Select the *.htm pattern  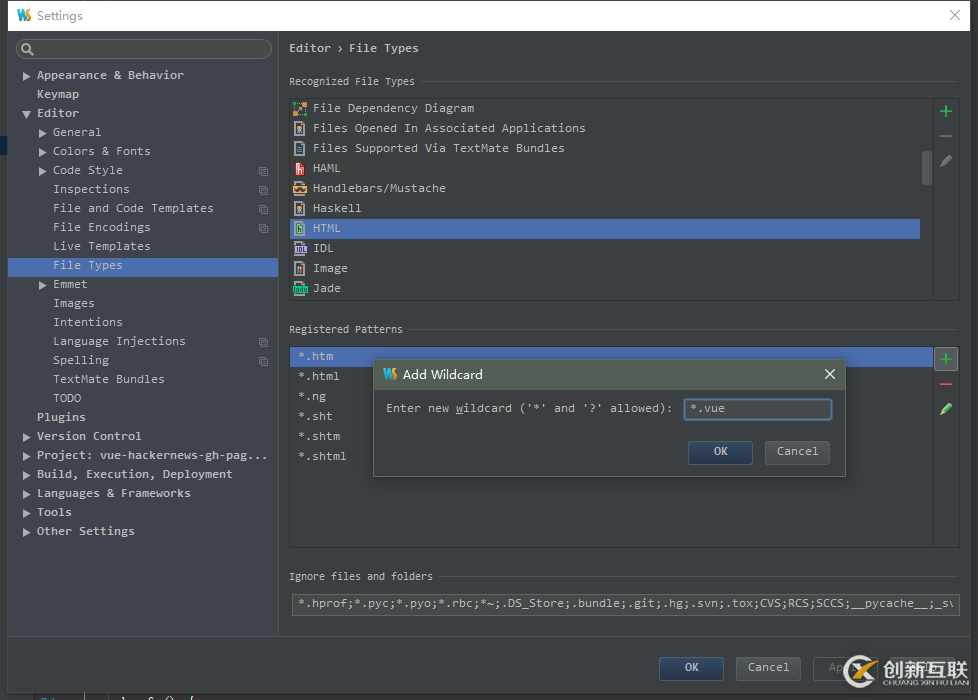(611, 357)
